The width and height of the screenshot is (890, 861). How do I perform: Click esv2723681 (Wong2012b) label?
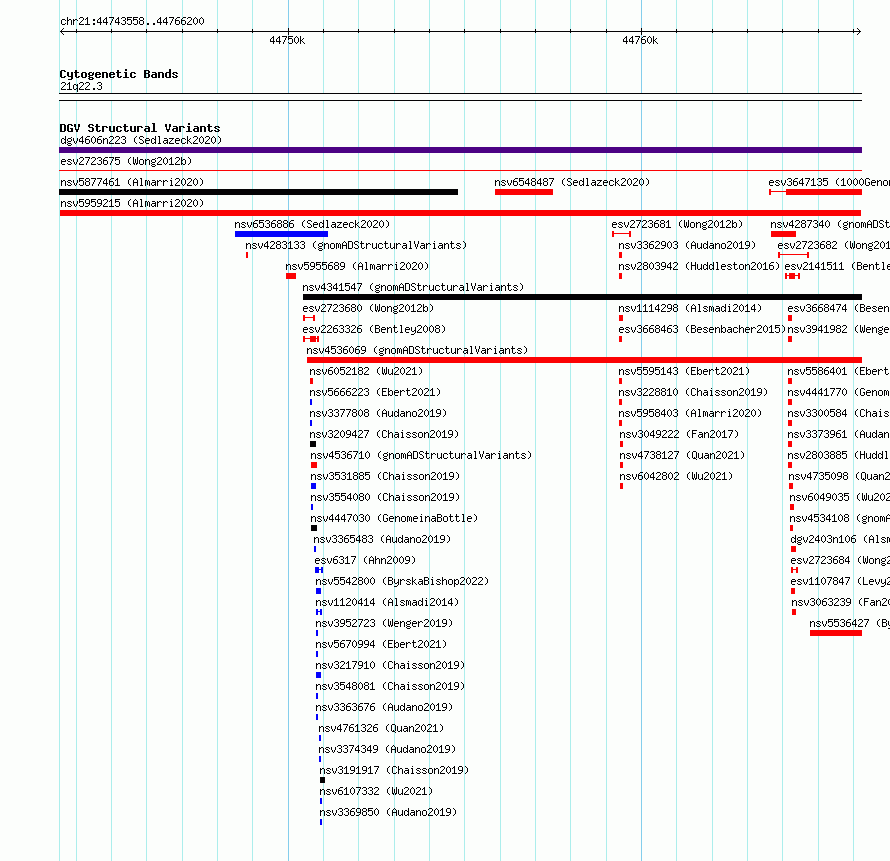click(677, 224)
